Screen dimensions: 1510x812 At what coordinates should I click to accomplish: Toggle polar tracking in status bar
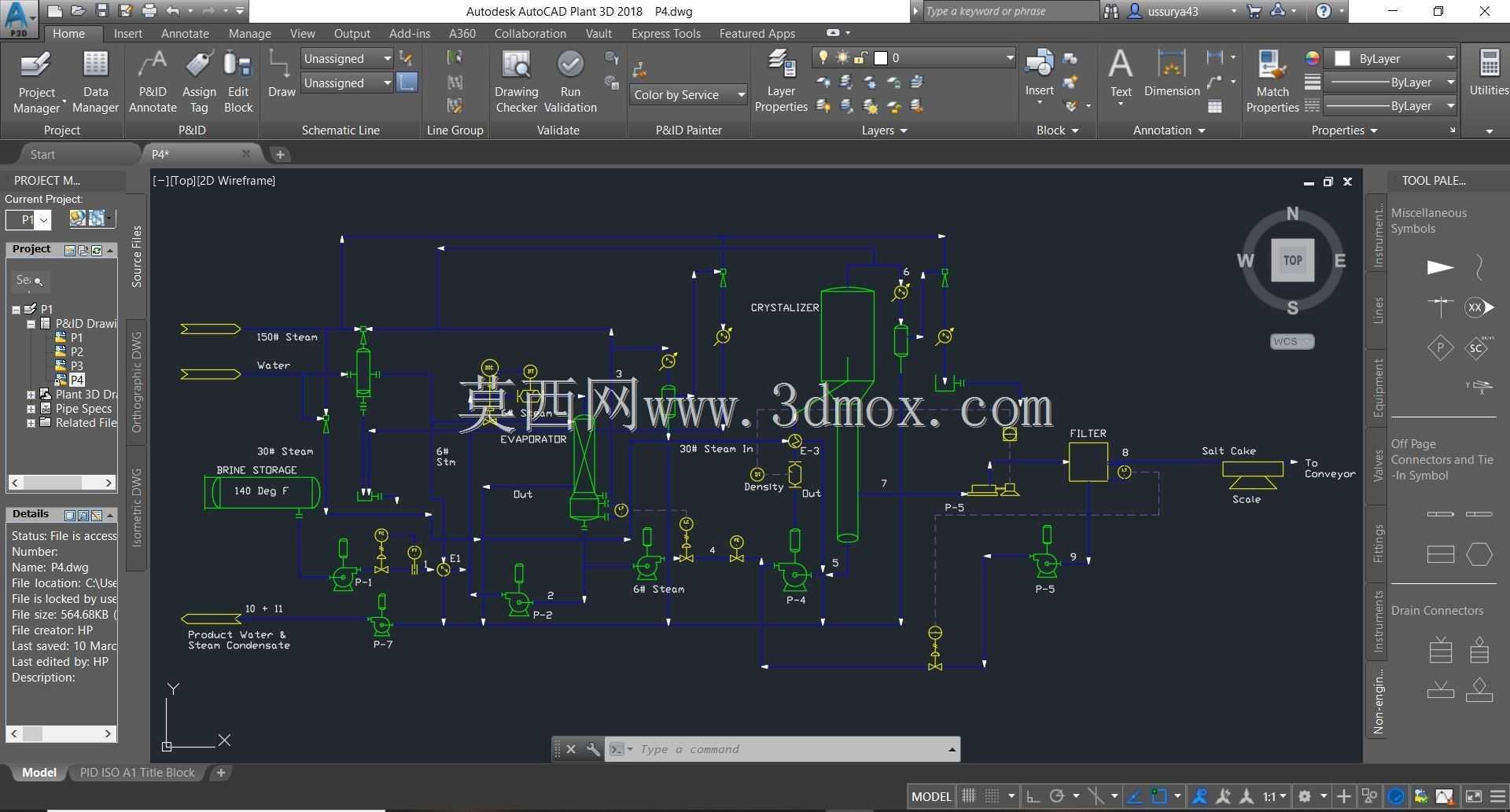pyautogui.click(x=1057, y=796)
